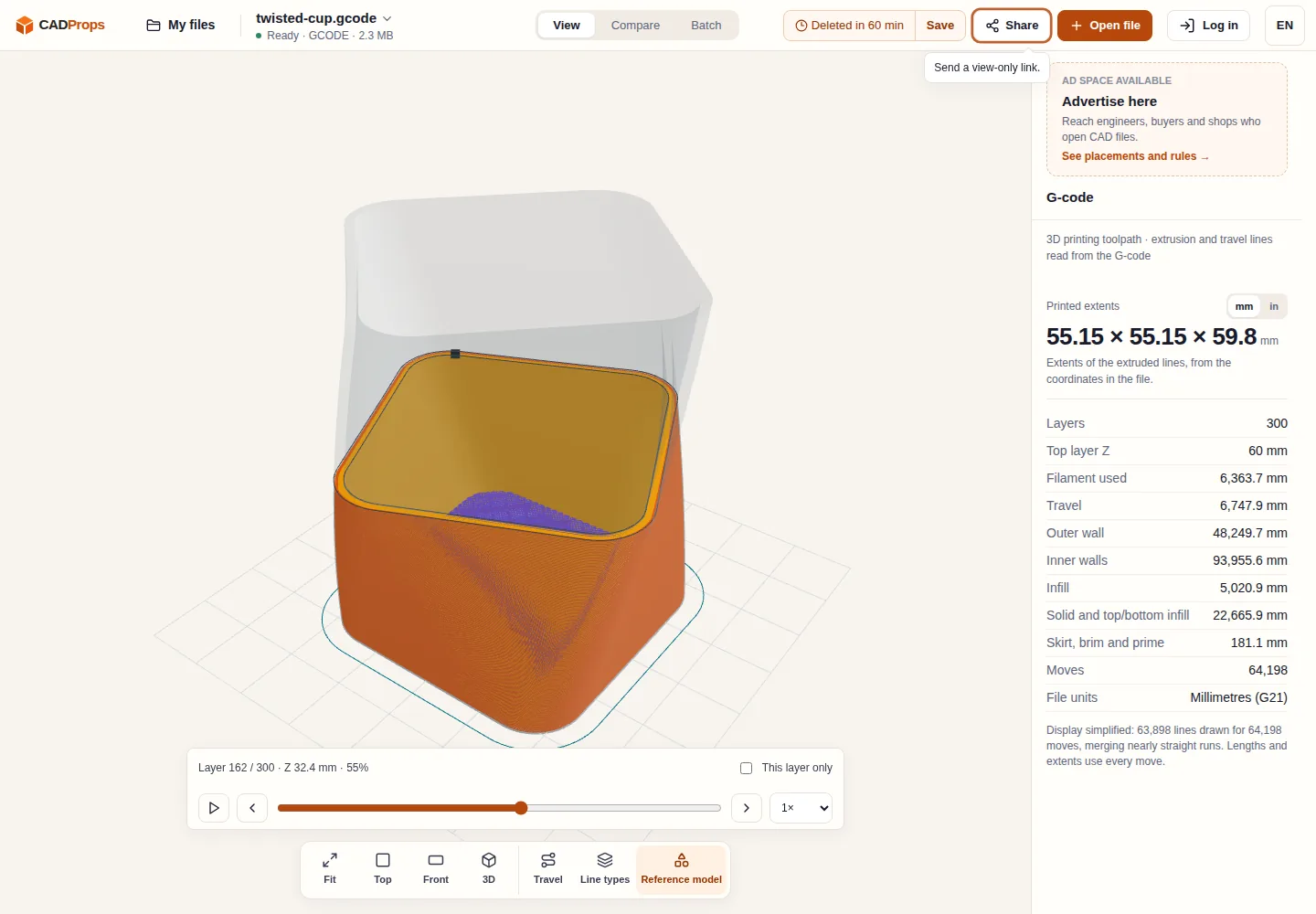This screenshot has width=1316, height=914.
Task: Toggle the Reference model overlay
Action: click(682, 868)
